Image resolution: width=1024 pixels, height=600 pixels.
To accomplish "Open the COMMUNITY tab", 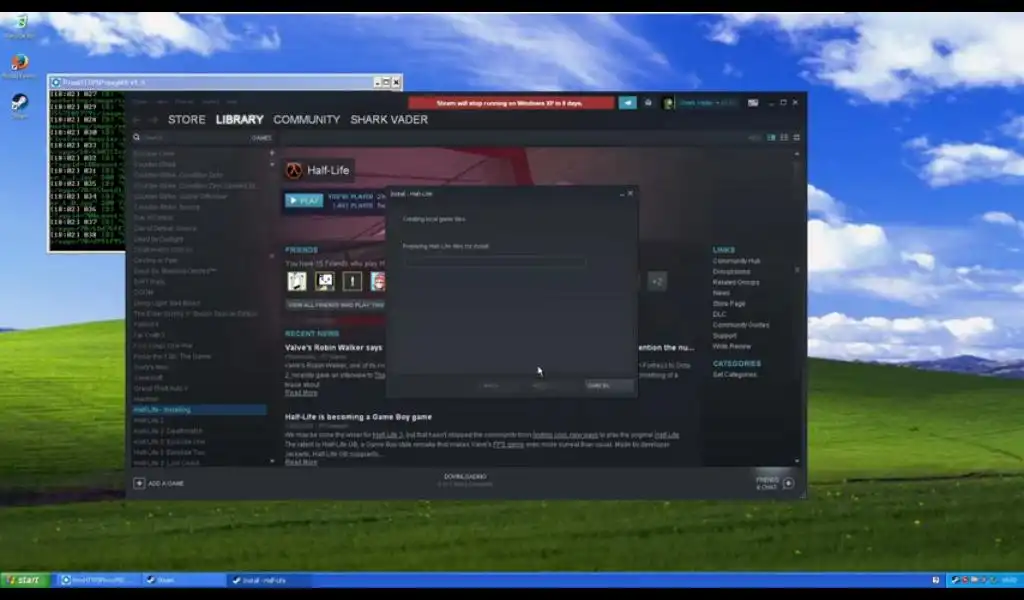I will 306,119.
